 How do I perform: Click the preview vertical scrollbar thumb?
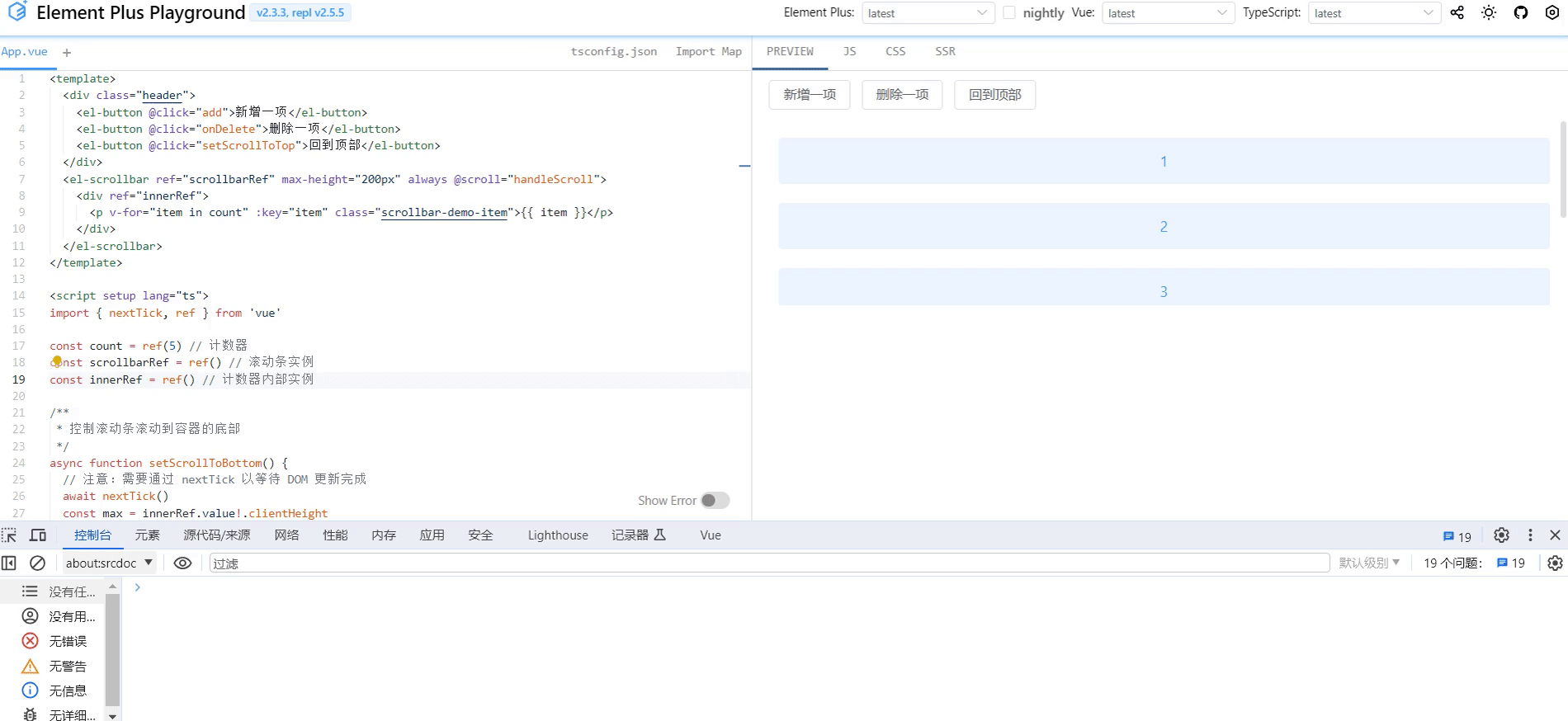pos(1563,169)
